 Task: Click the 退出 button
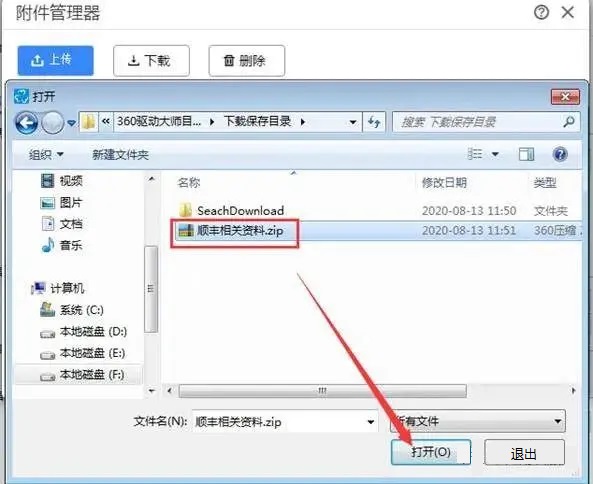pos(524,453)
